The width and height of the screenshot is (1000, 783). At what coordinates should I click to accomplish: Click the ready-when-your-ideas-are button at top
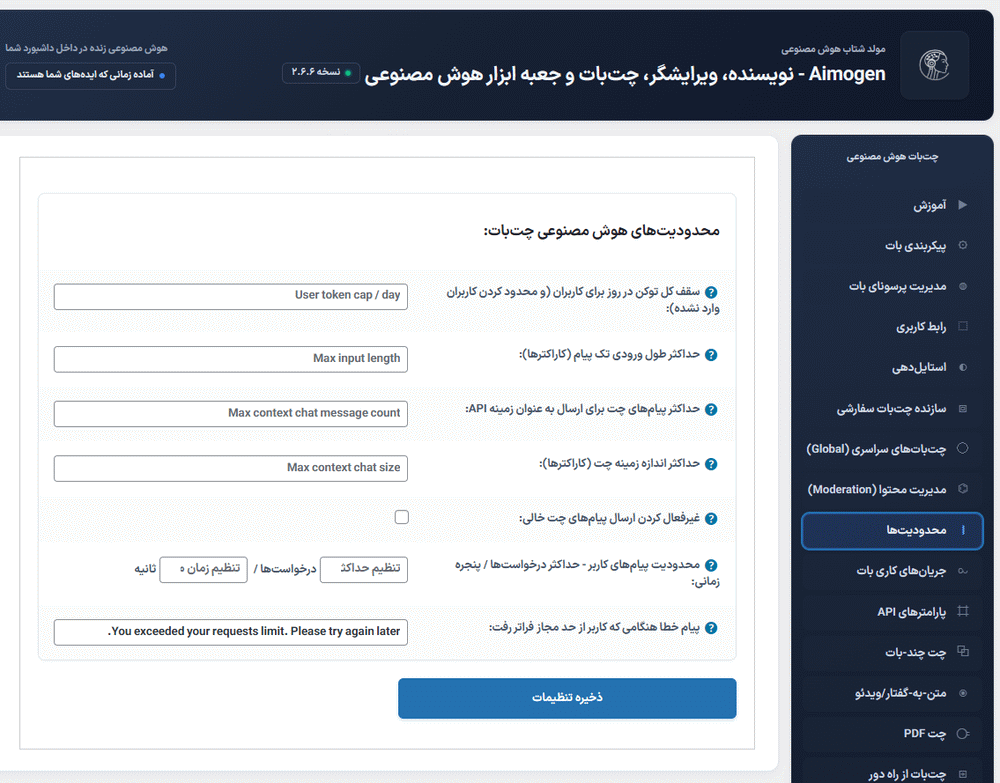point(90,75)
